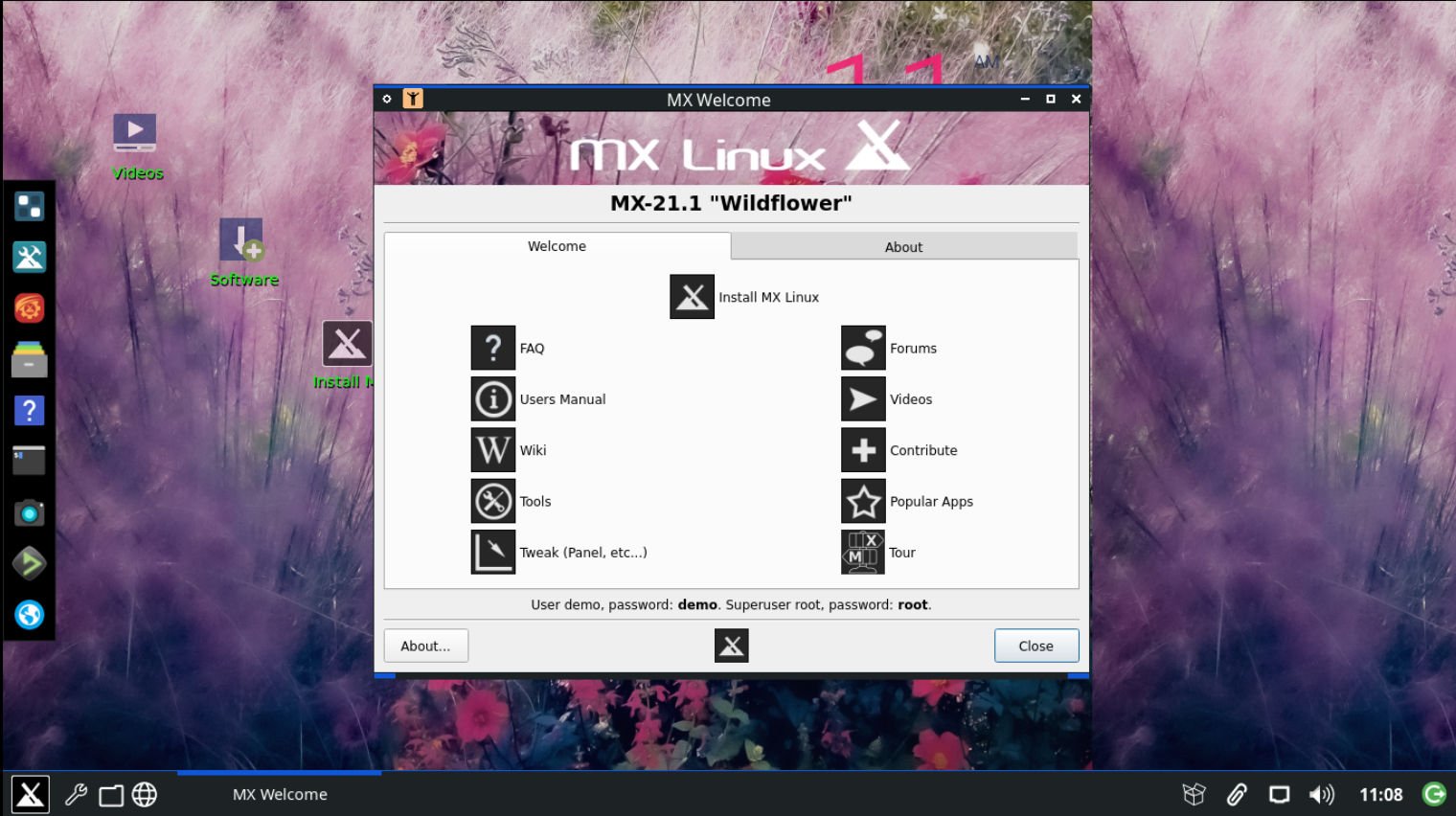
Task: Launch MX Tools from the welcome window
Action: pos(493,501)
